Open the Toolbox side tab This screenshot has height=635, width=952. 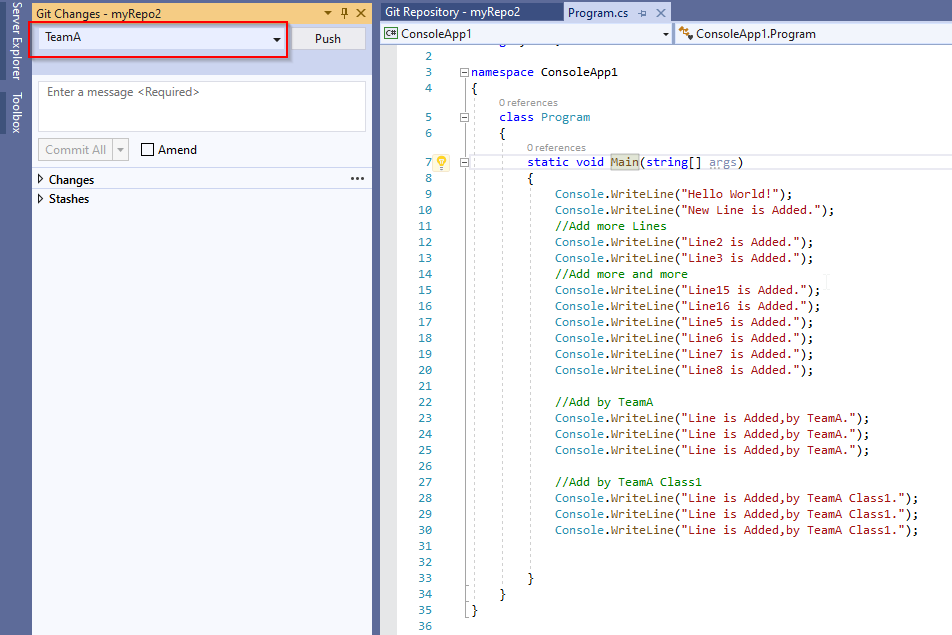point(16,112)
